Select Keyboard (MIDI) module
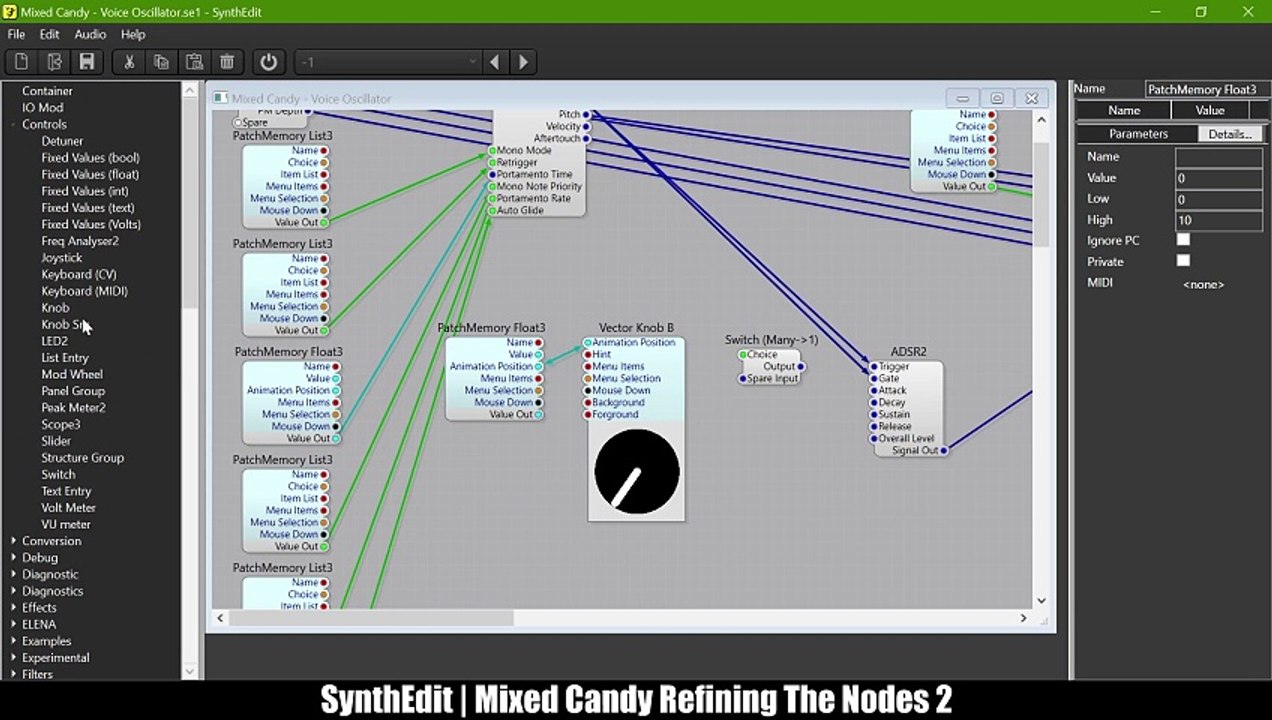This screenshot has height=720, width=1272. point(84,291)
